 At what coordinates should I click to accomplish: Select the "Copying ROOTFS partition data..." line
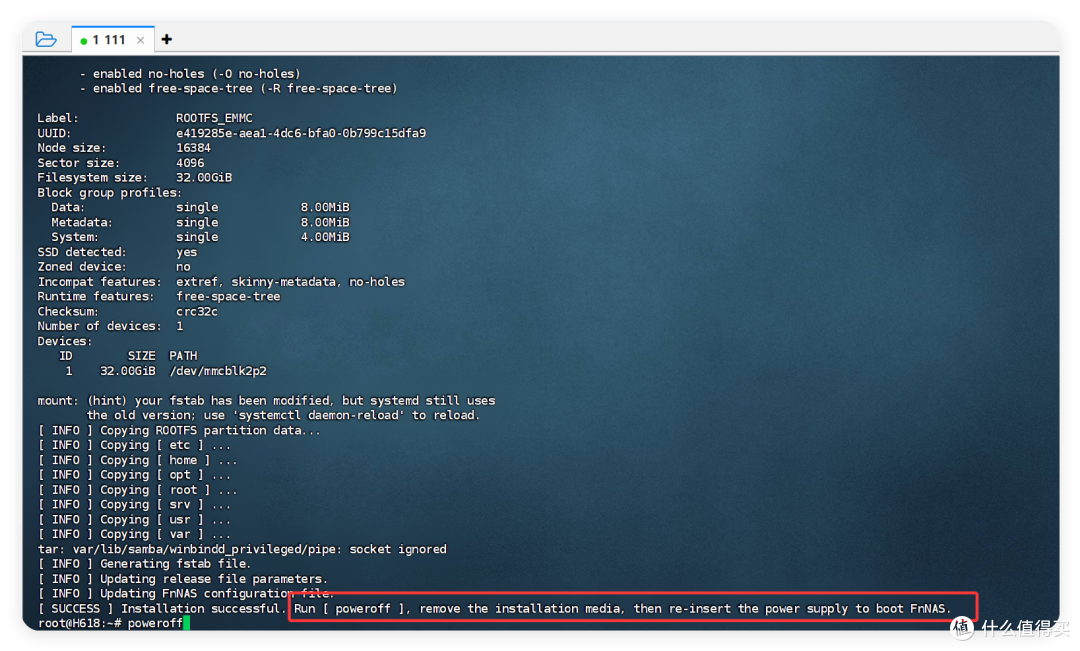pos(179,430)
